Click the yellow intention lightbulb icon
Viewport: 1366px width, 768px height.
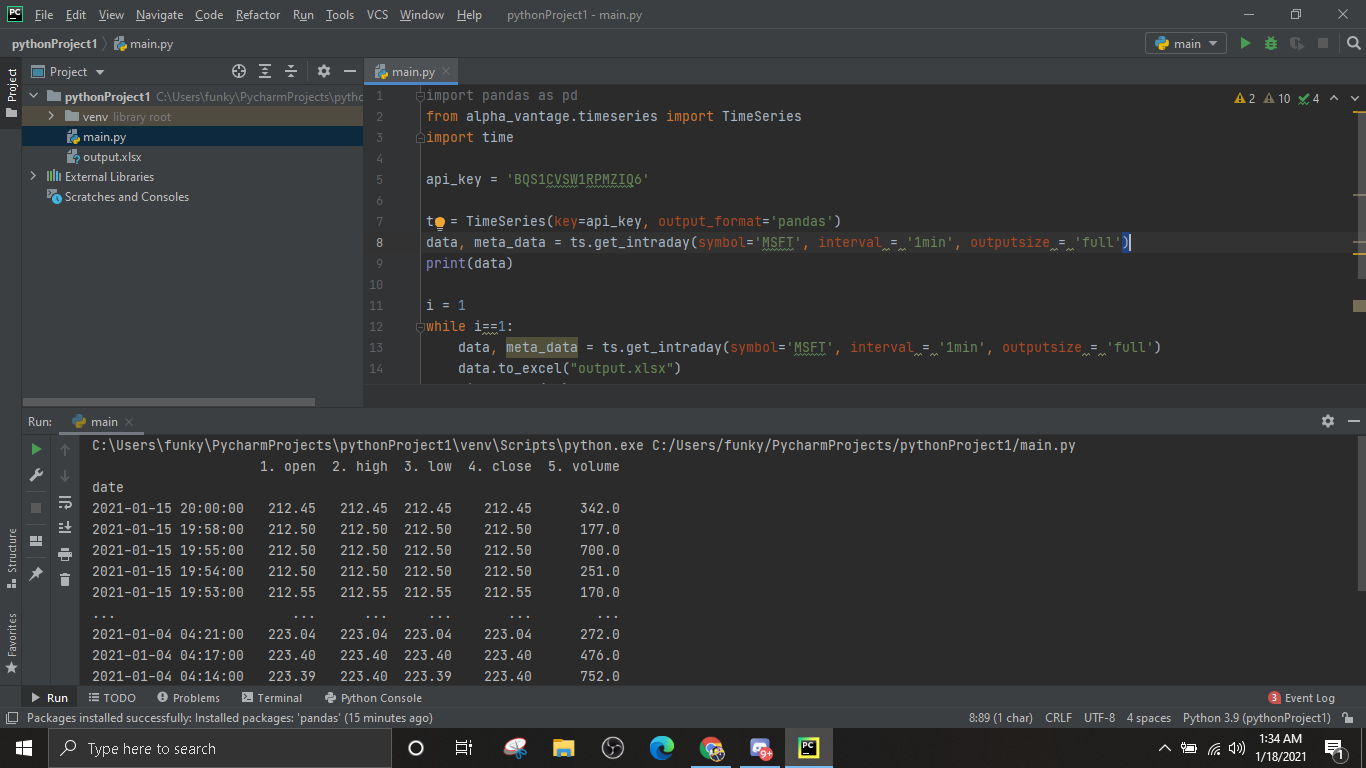point(439,222)
